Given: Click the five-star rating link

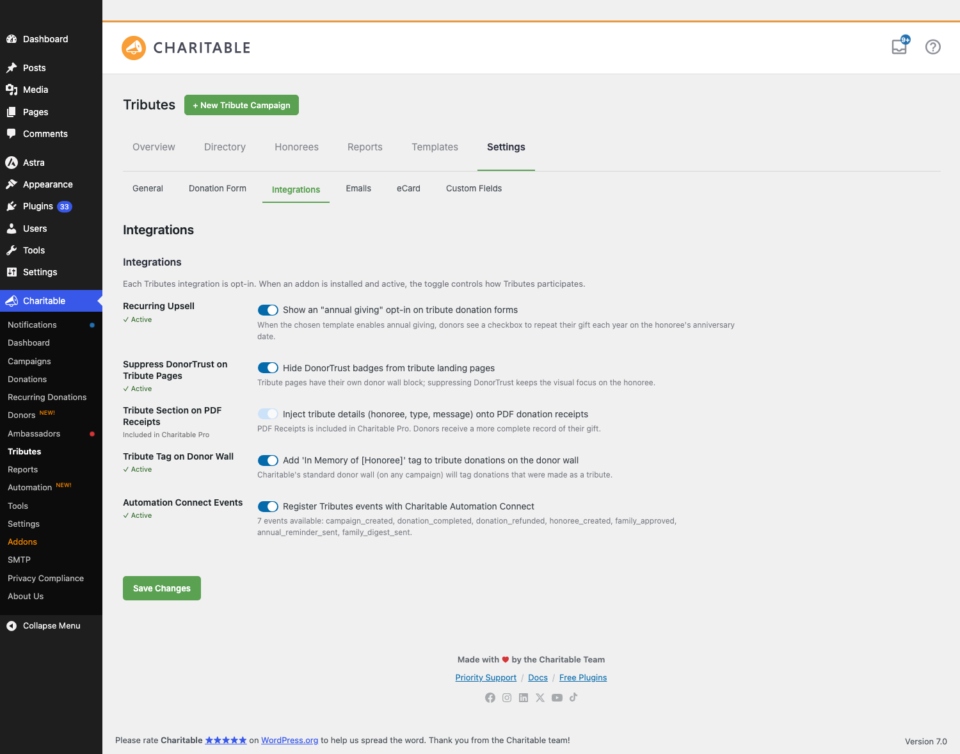Looking at the screenshot, I should (225, 741).
